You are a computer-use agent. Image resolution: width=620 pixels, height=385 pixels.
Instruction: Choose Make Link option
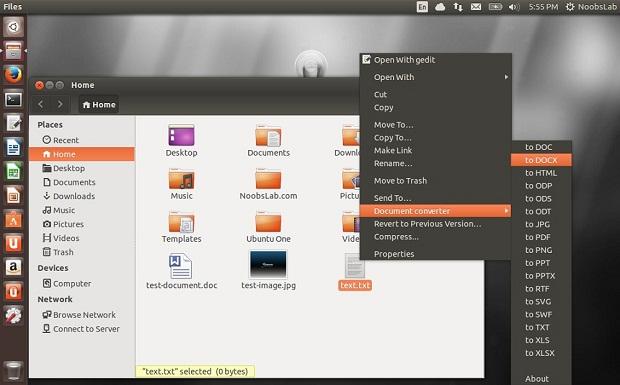click(435, 151)
